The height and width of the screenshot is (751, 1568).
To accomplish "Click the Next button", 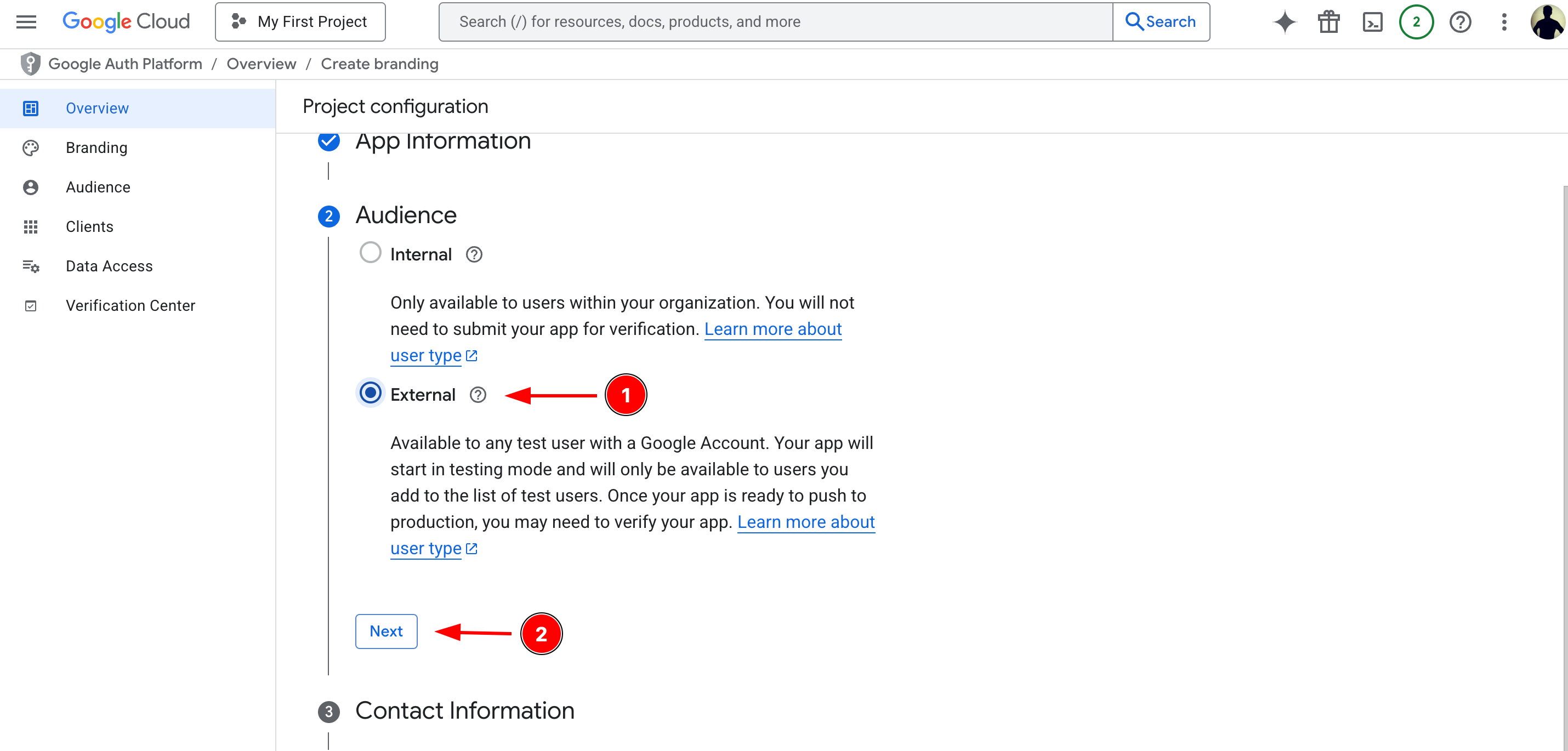I will click(x=386, y=631).
